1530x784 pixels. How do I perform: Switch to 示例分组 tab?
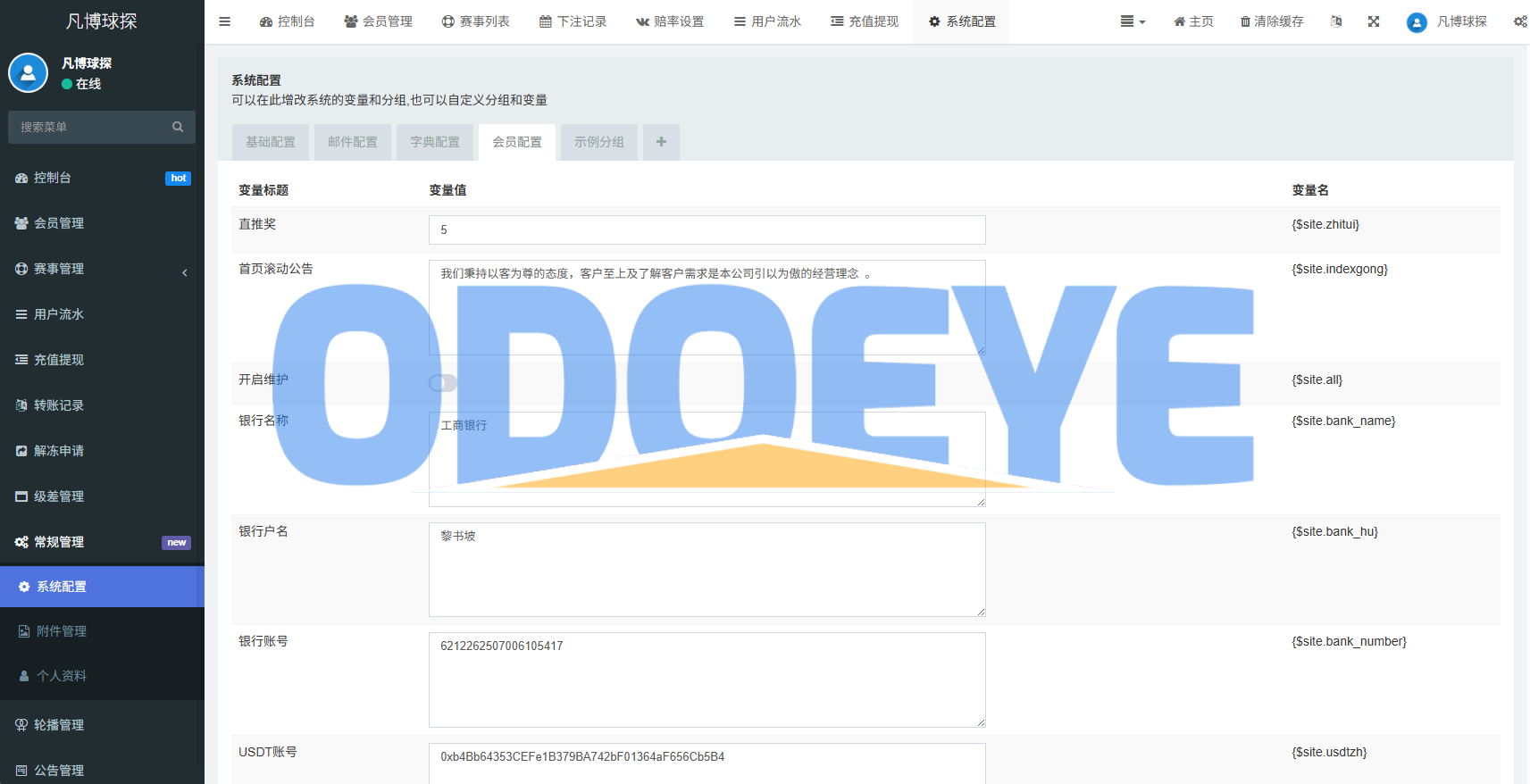pyautogui.click(x=599, y=142)
